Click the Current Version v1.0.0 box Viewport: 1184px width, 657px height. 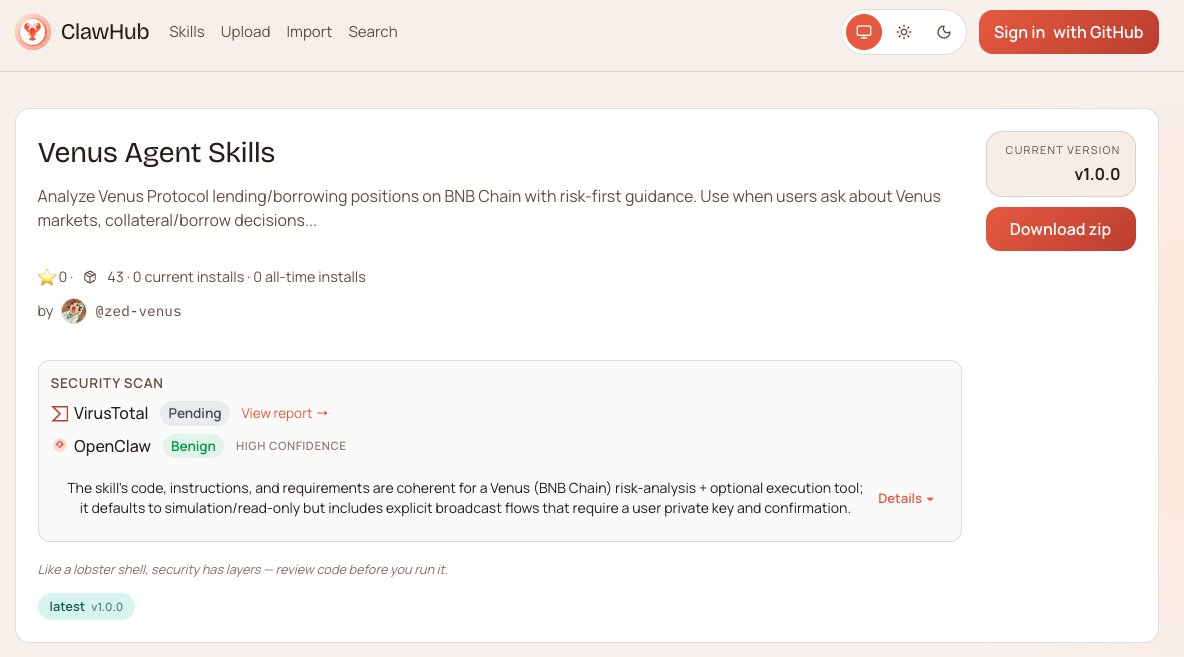point(1060,164)
